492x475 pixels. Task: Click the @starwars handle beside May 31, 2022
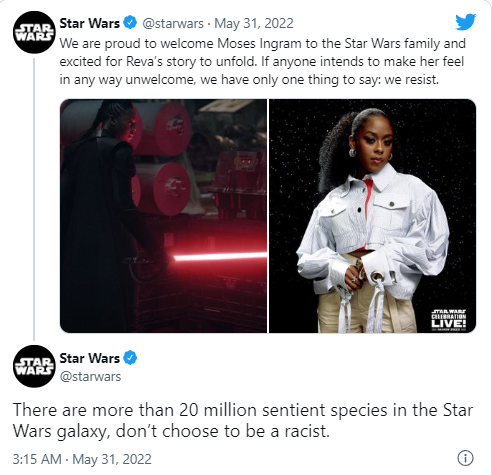[173, 23]
